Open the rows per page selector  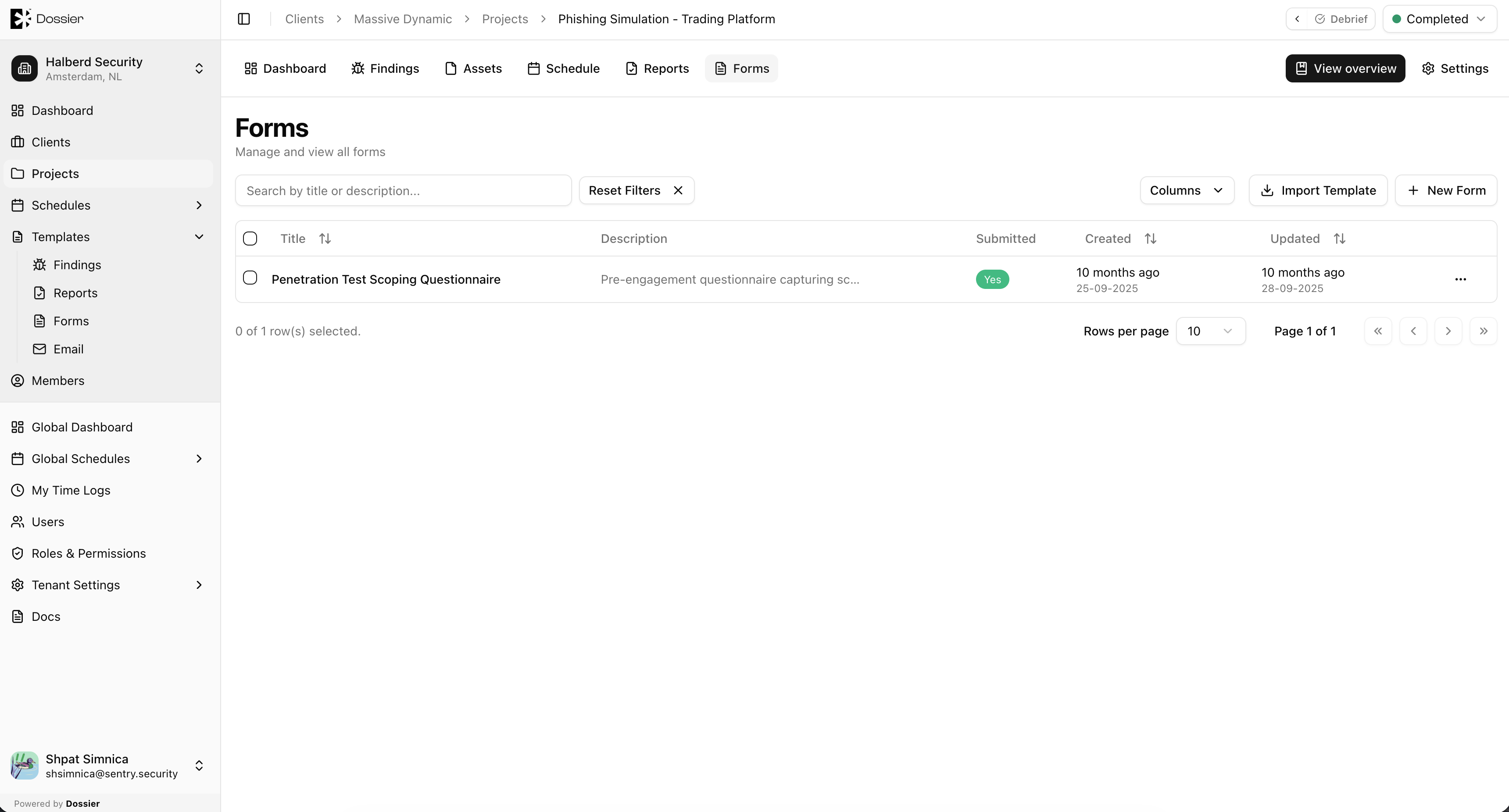click(x=1210, y=331)
